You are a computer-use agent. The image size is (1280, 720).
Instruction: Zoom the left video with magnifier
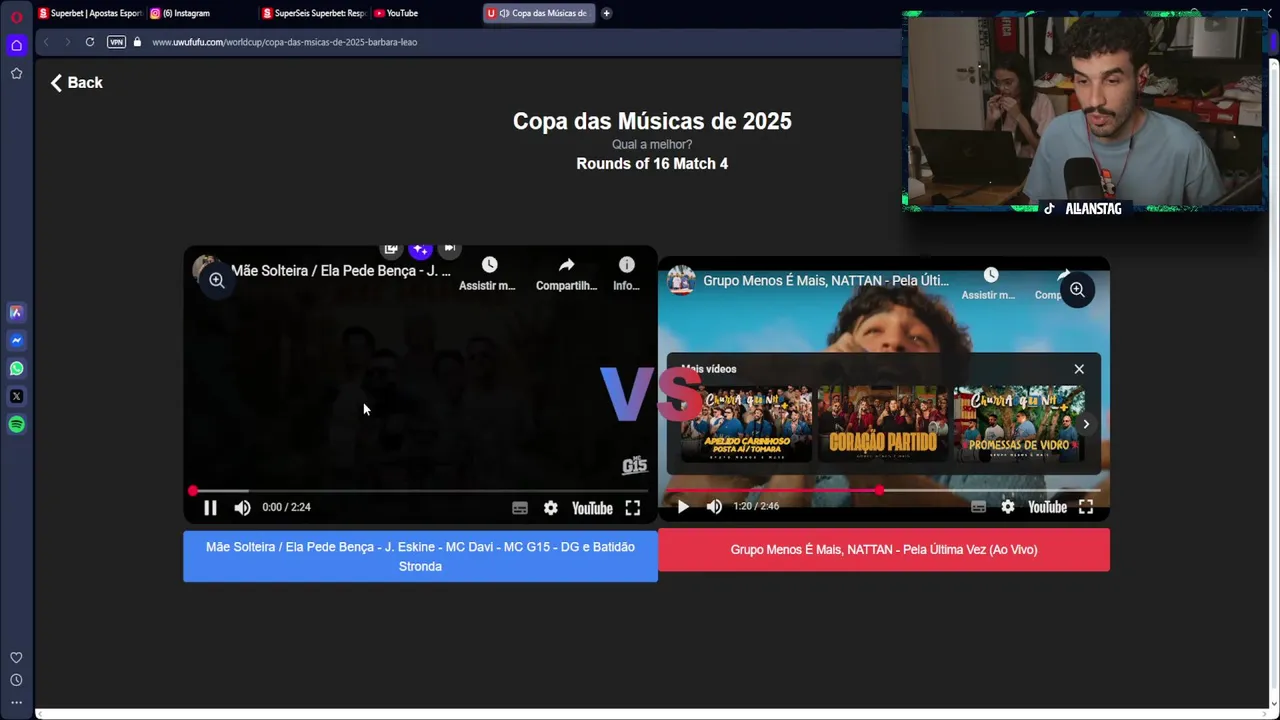216,281
